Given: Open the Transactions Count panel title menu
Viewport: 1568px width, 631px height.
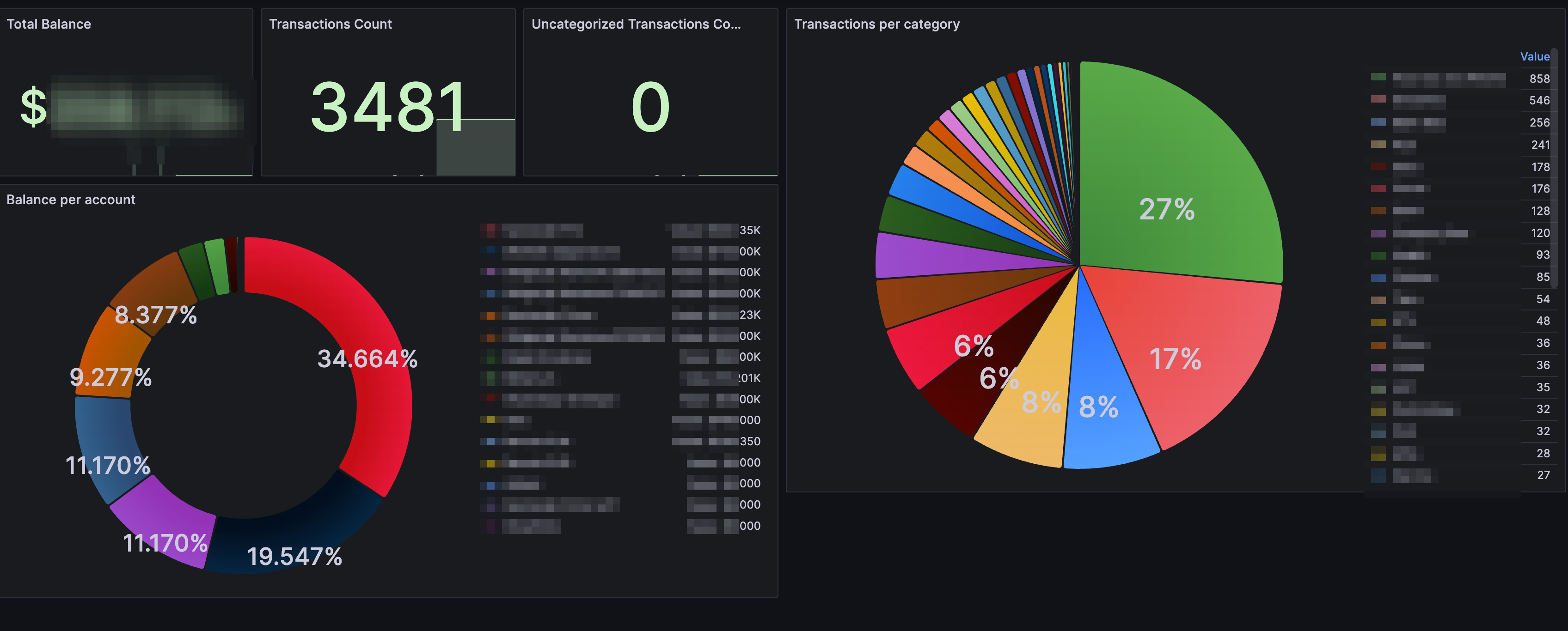Looking at the screenshot, I should tap(330, 24).
